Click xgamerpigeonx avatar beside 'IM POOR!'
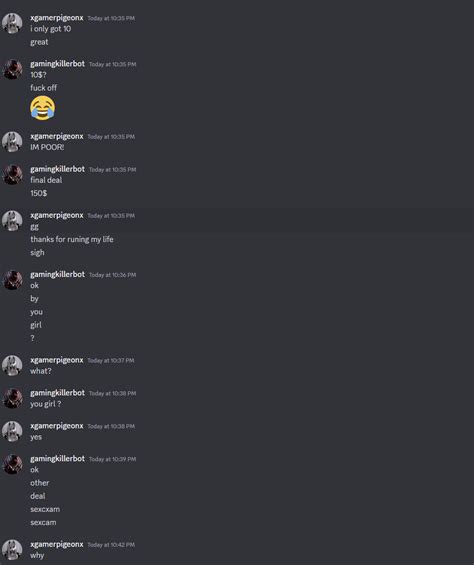Image resolution: width=474 pixels, height=565 pixels. coord(12,142)
